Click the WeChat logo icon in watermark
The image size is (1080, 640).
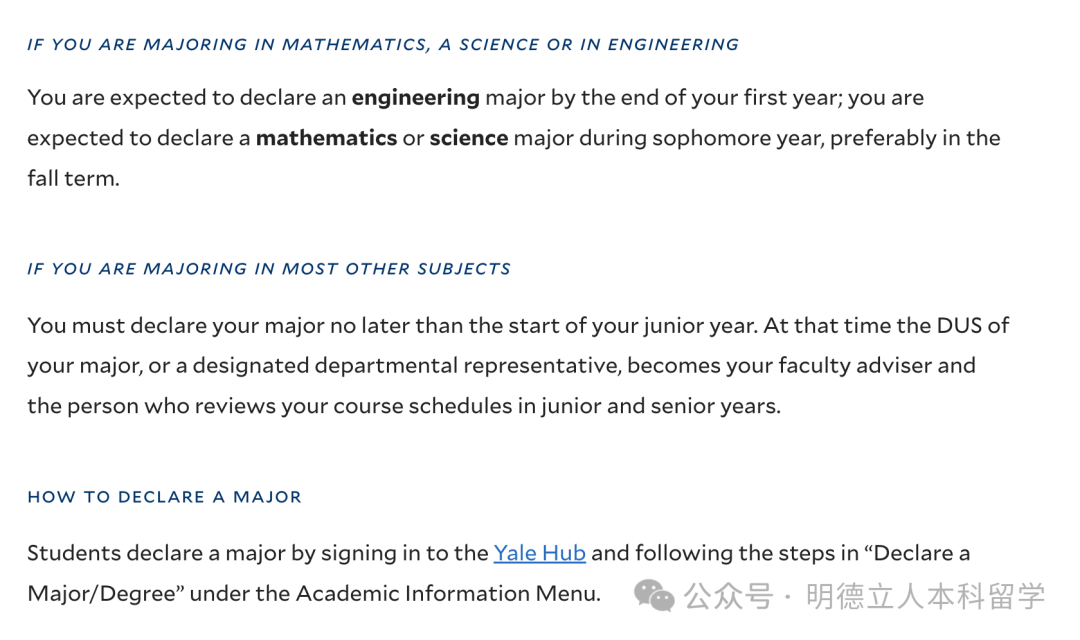655,597
